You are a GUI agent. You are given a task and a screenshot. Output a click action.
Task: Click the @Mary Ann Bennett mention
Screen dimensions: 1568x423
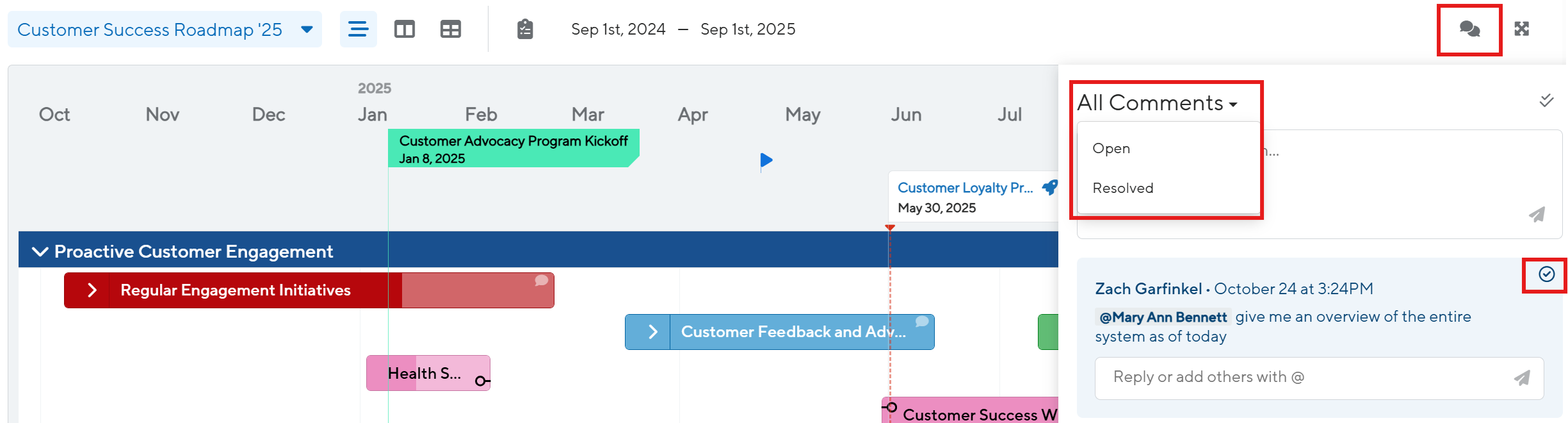1162,317
